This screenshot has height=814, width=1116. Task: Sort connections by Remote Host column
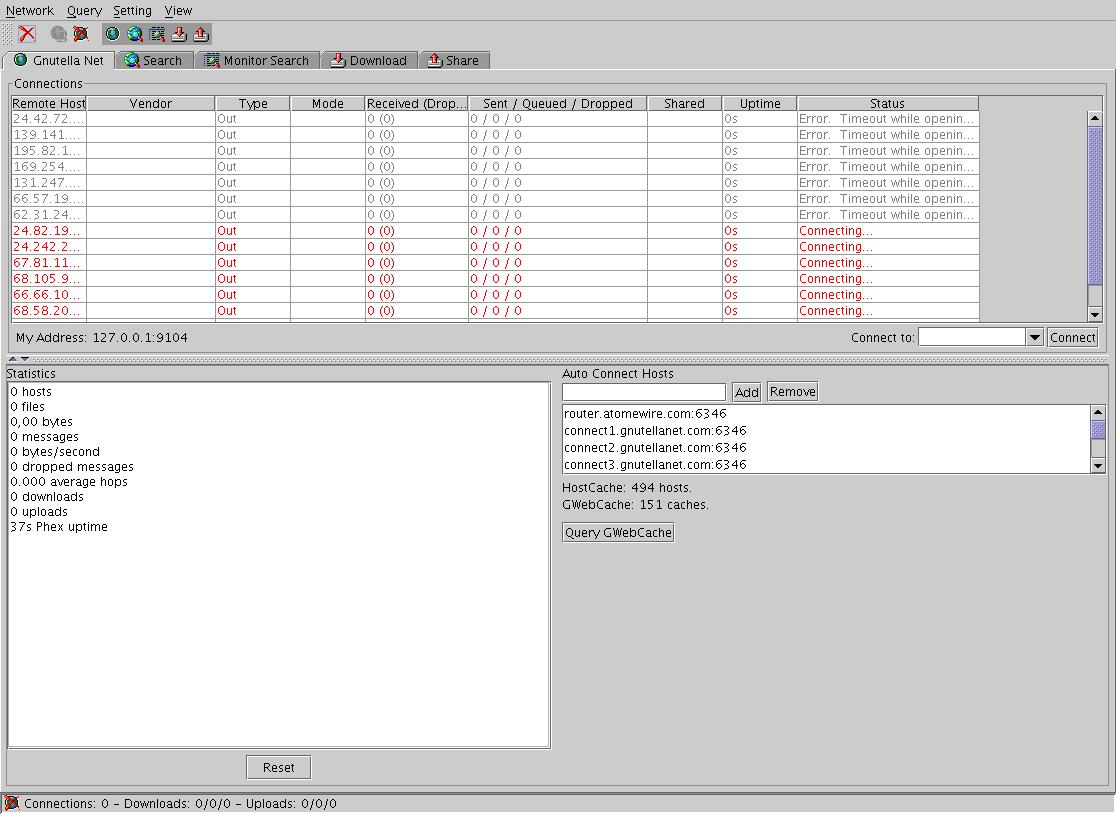click(48, 103)
